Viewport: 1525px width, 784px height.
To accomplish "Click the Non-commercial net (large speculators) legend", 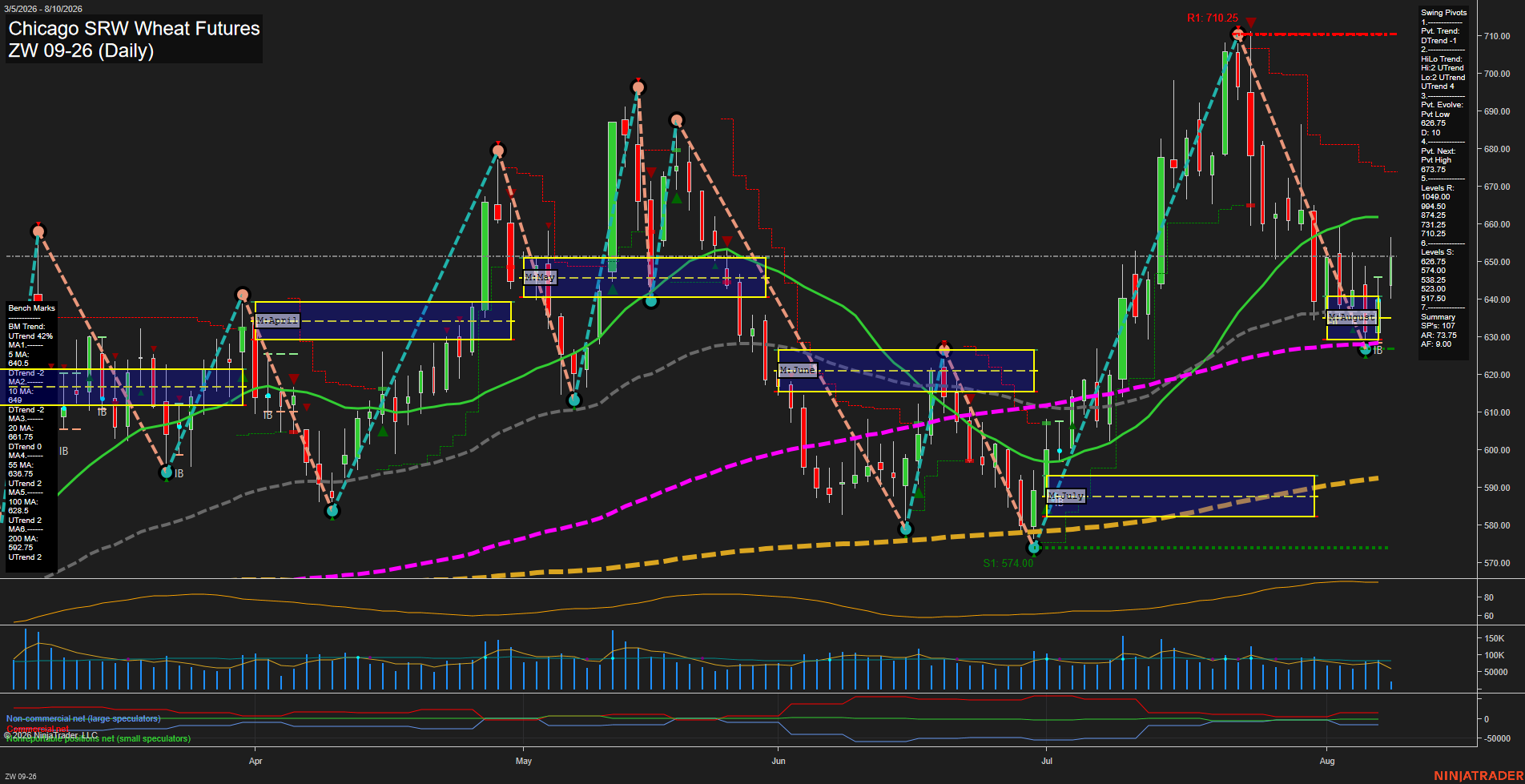I will pos(83,718).
